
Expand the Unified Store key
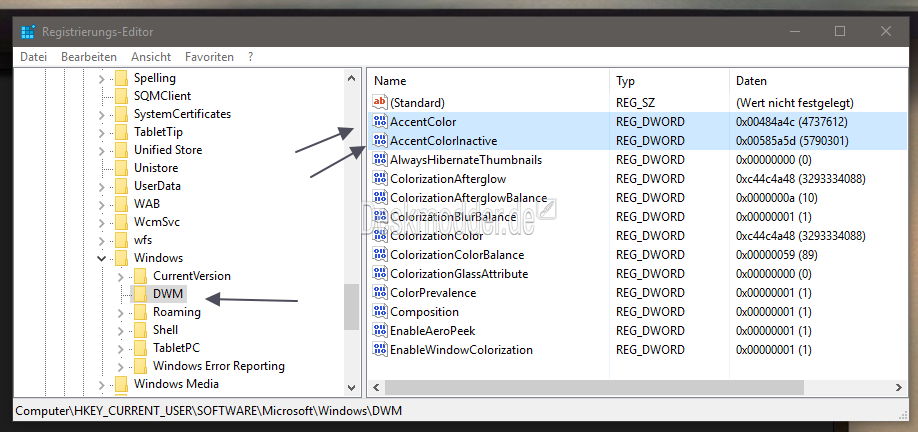102,151
